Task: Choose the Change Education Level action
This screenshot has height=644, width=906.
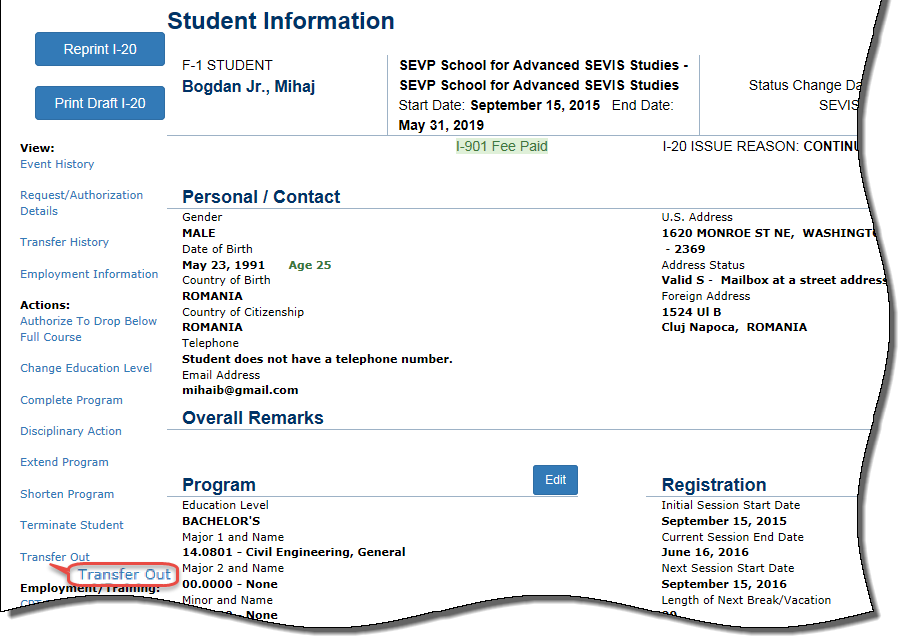Action: pos(86,368)
